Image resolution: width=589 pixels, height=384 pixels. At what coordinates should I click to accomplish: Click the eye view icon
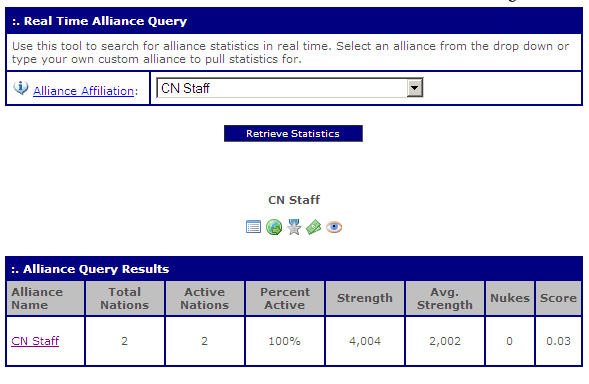[x=334, y=227]
